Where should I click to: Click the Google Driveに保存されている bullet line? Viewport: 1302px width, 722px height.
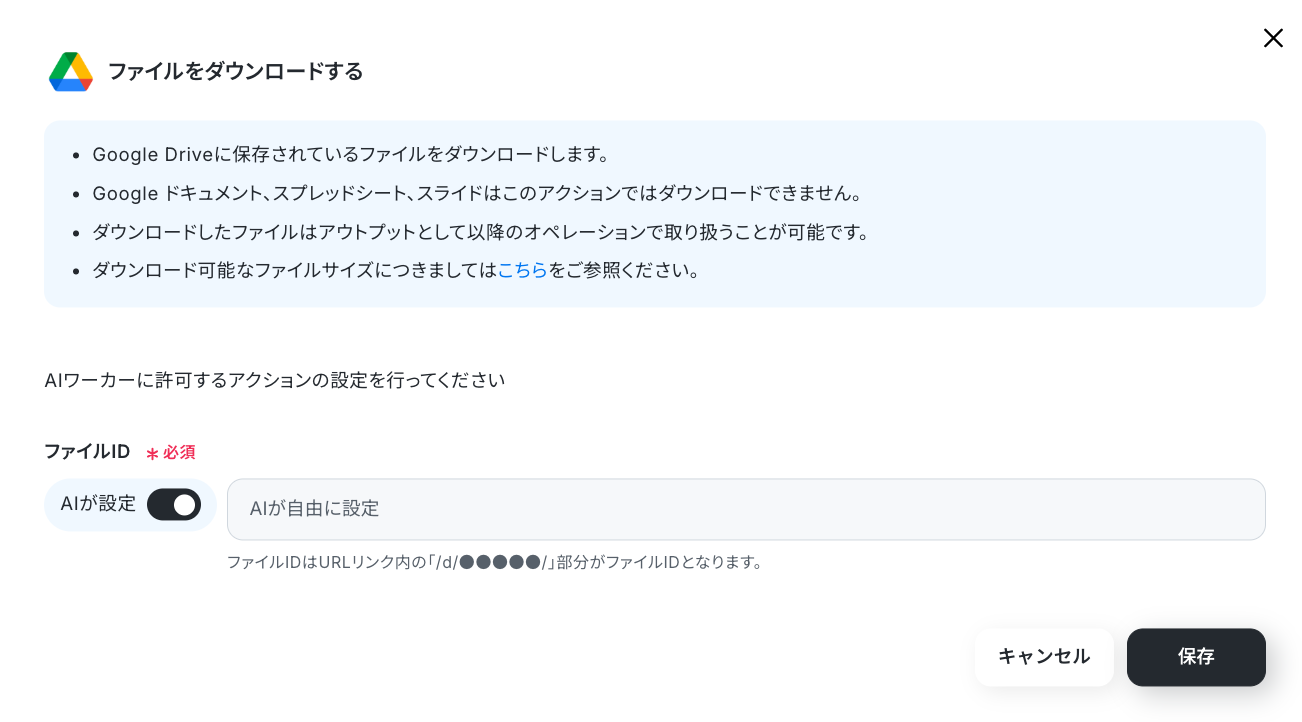click(x=351, y=155)
